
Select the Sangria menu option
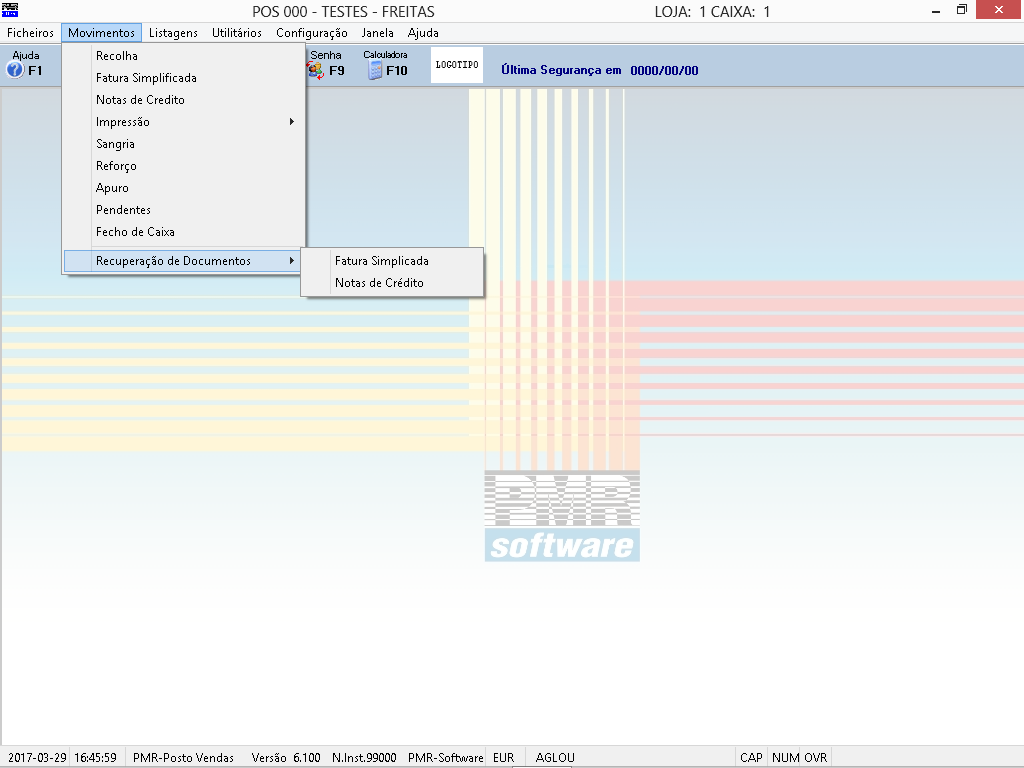115,144
